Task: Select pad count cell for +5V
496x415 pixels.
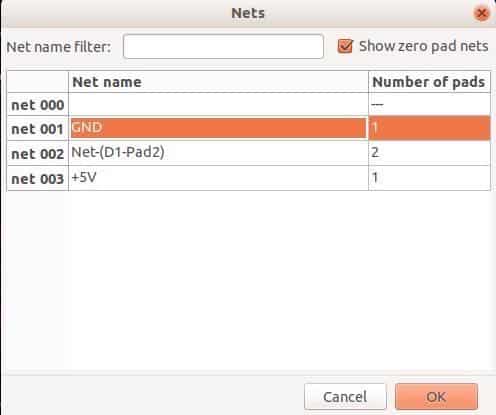Action: pyautogui.click(x=429, y=178)
